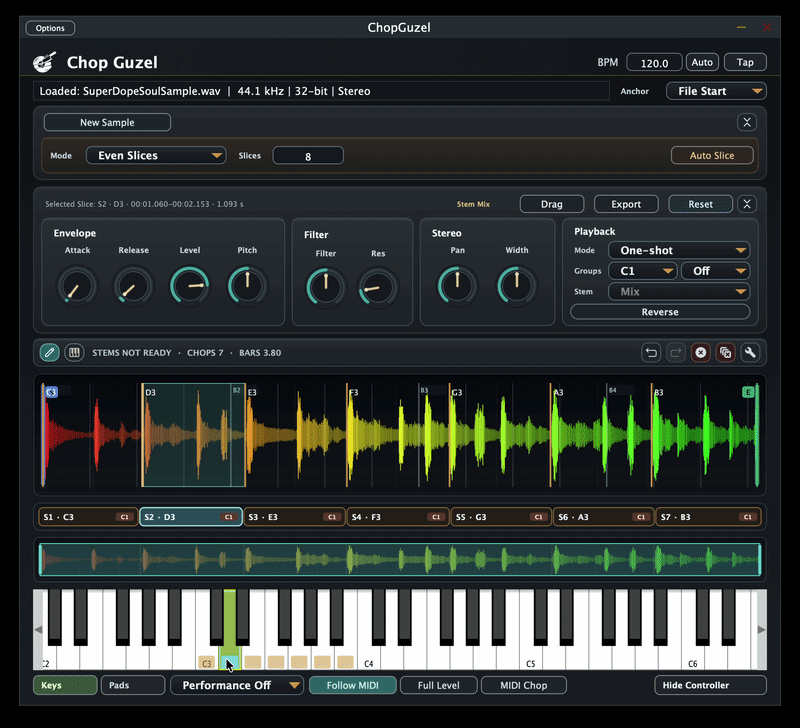Export the selected slice
800x728 pixels.
click(626, 203)
